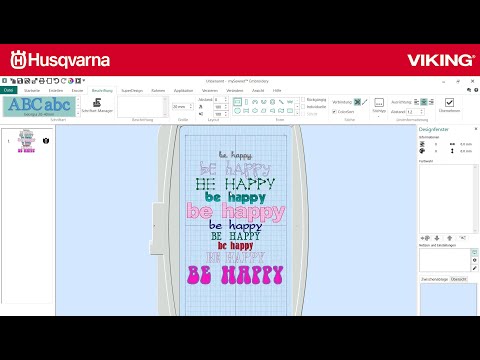Increase the Abstand value in Layout

(226, 98)
